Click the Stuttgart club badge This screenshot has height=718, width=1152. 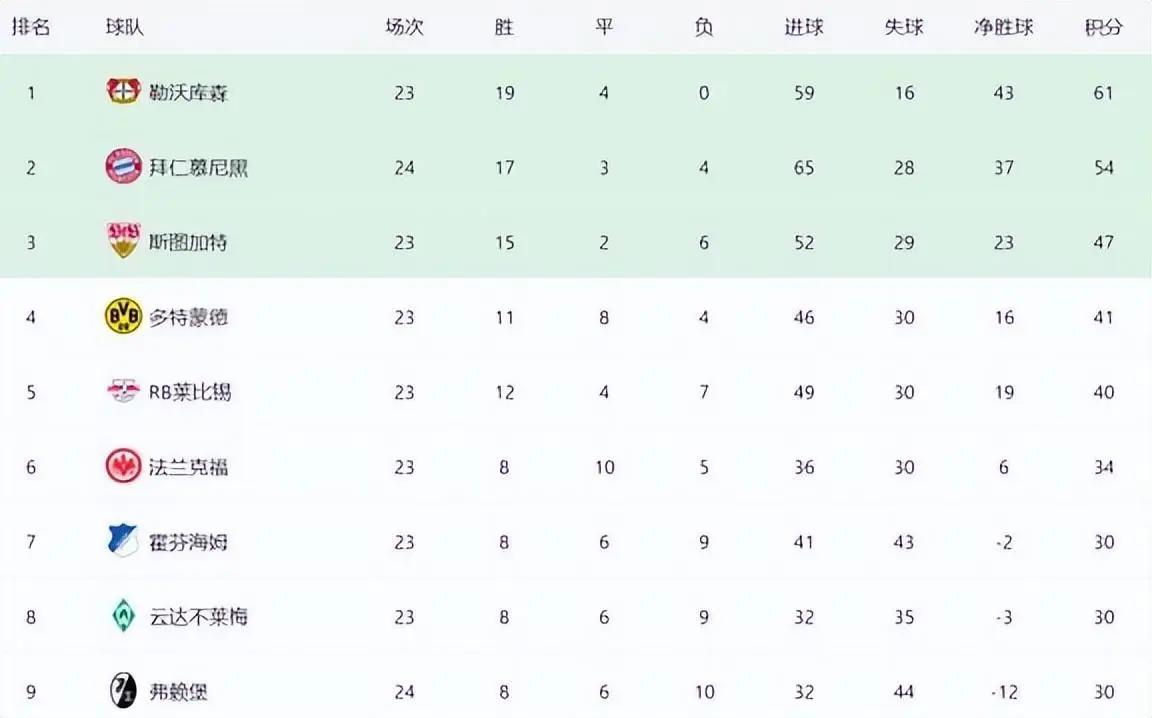(x=123, y=241)
